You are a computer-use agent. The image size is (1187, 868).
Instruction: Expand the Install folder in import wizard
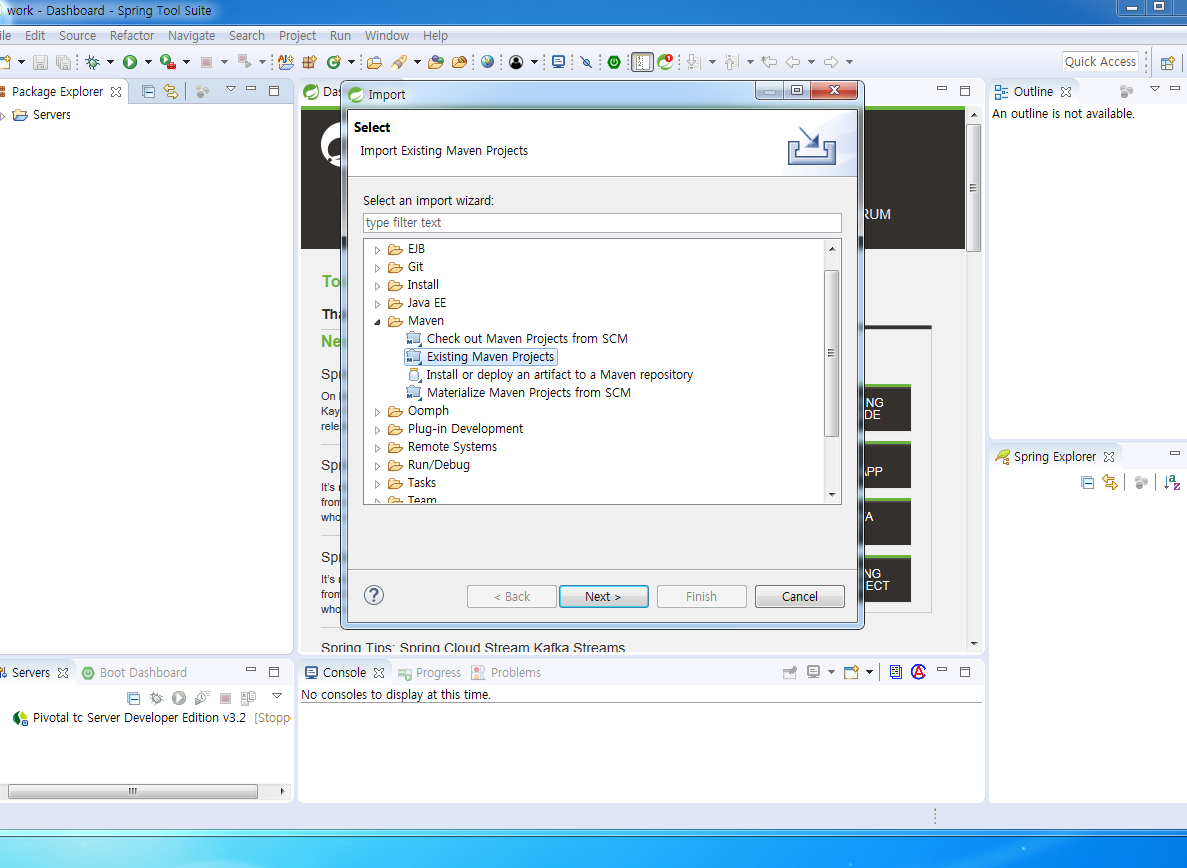(x=377, y=286)
